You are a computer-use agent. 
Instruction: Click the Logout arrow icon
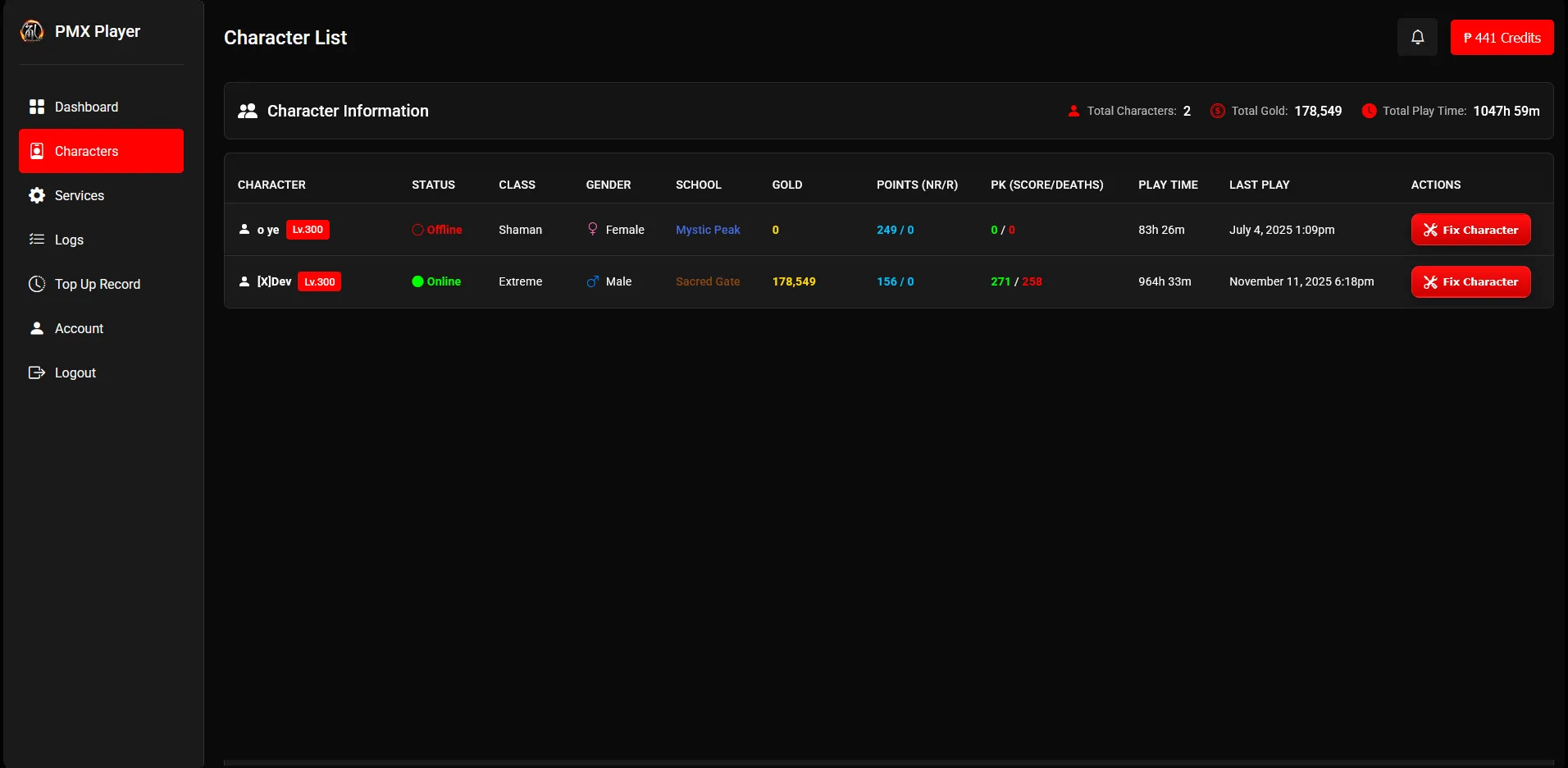coord(37,373)
